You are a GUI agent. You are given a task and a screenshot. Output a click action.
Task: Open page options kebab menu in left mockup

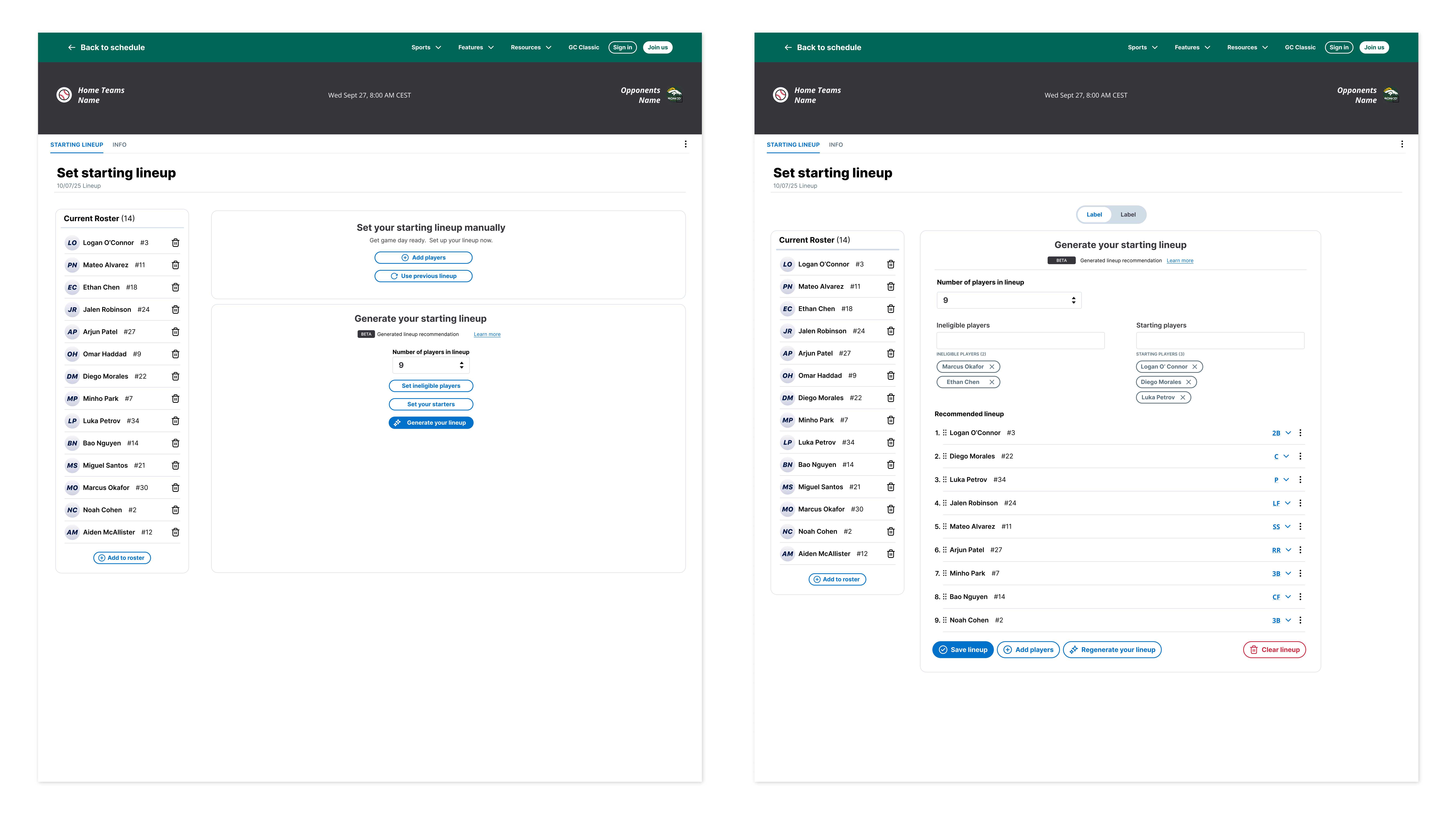tap(686, 144)
